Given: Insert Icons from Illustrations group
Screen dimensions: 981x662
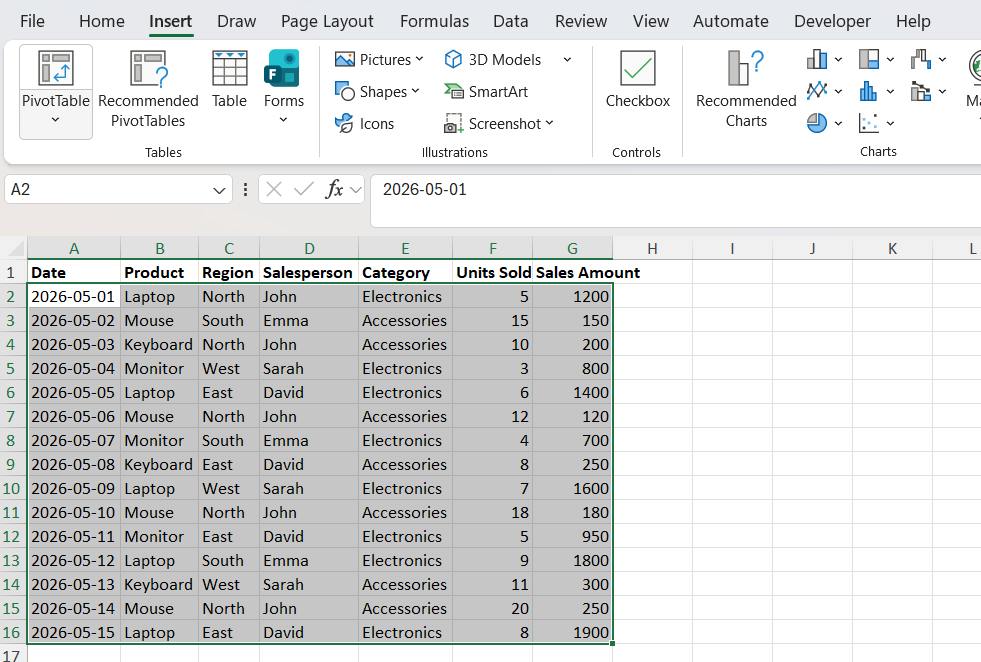Looking at the screenshot, I should point(364,123).
